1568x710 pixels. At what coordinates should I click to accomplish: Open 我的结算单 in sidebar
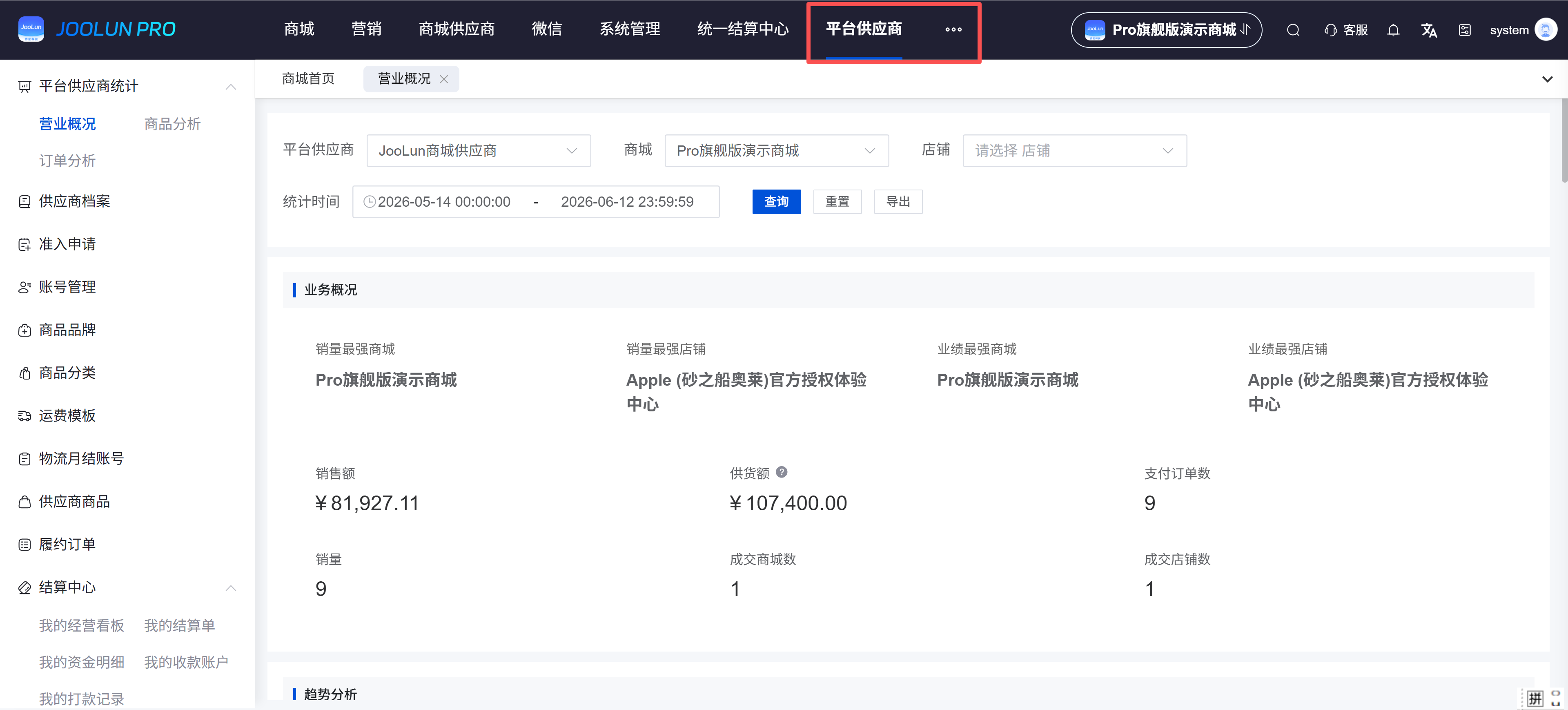[180, 626]
